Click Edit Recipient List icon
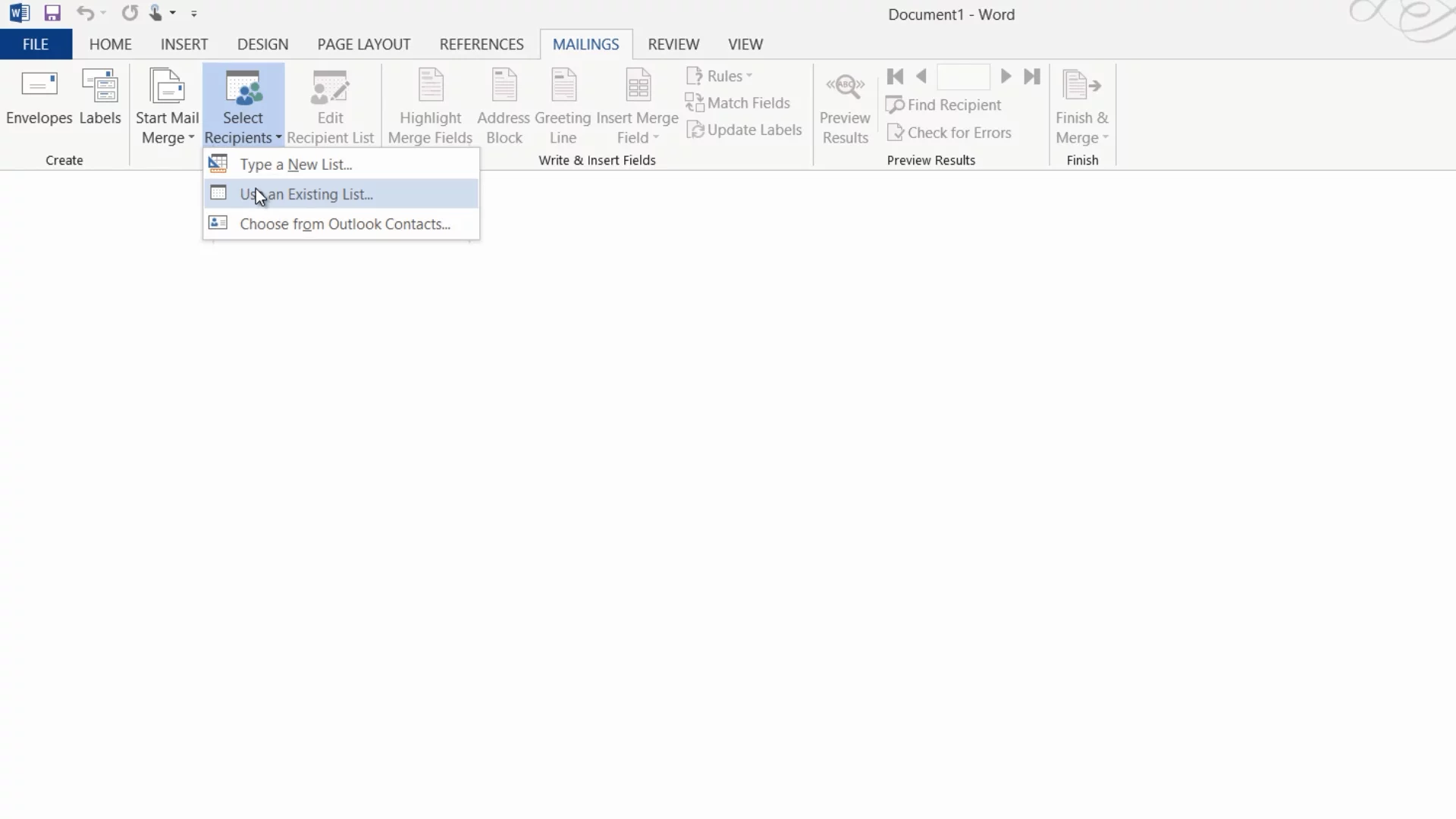The height and width of the screenshot is (819, 1456). [330, 86]
